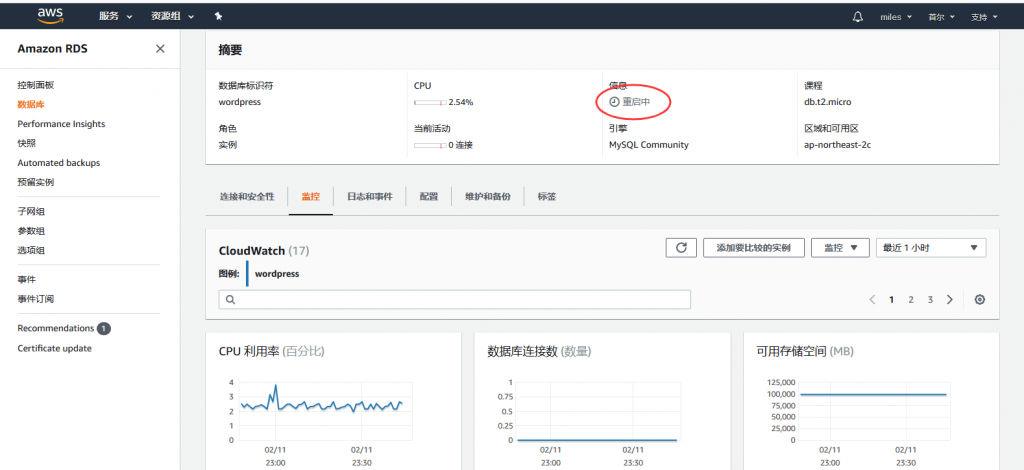This screenshot has height=470, width=1024.
Task: Open the notifications bell icon
Action: pyautogui.click(x=858, y=17)
